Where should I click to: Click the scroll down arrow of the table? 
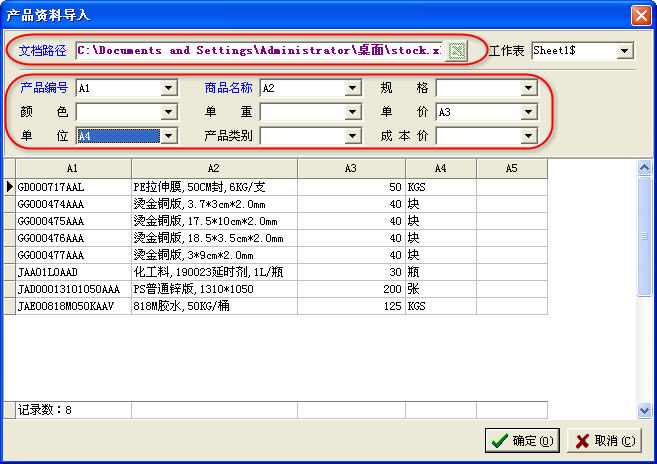[644, 410]
